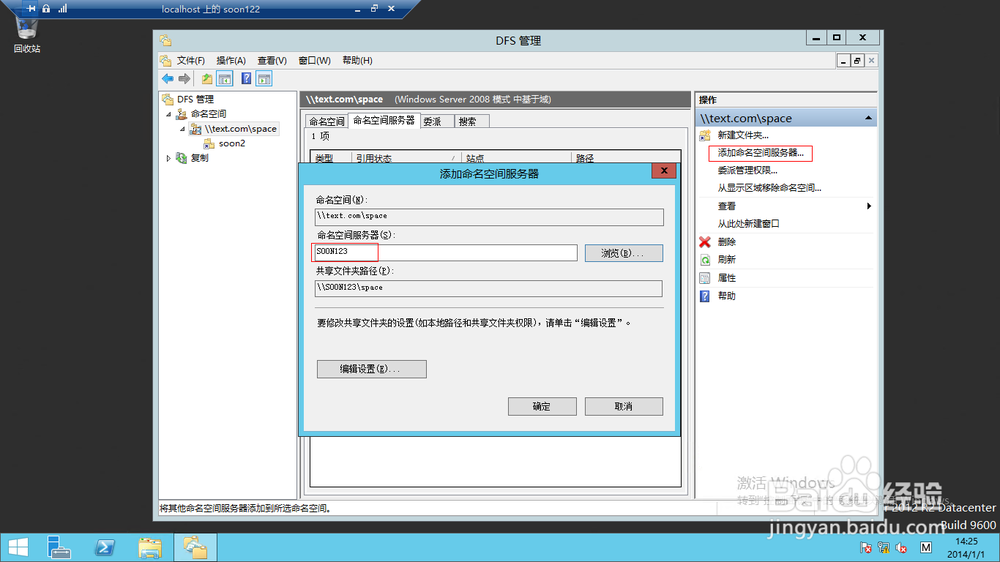Click the back arrow toolbar icon
Image resolution: width=1000 pixels, height=562 pixels.
(167, 78)
